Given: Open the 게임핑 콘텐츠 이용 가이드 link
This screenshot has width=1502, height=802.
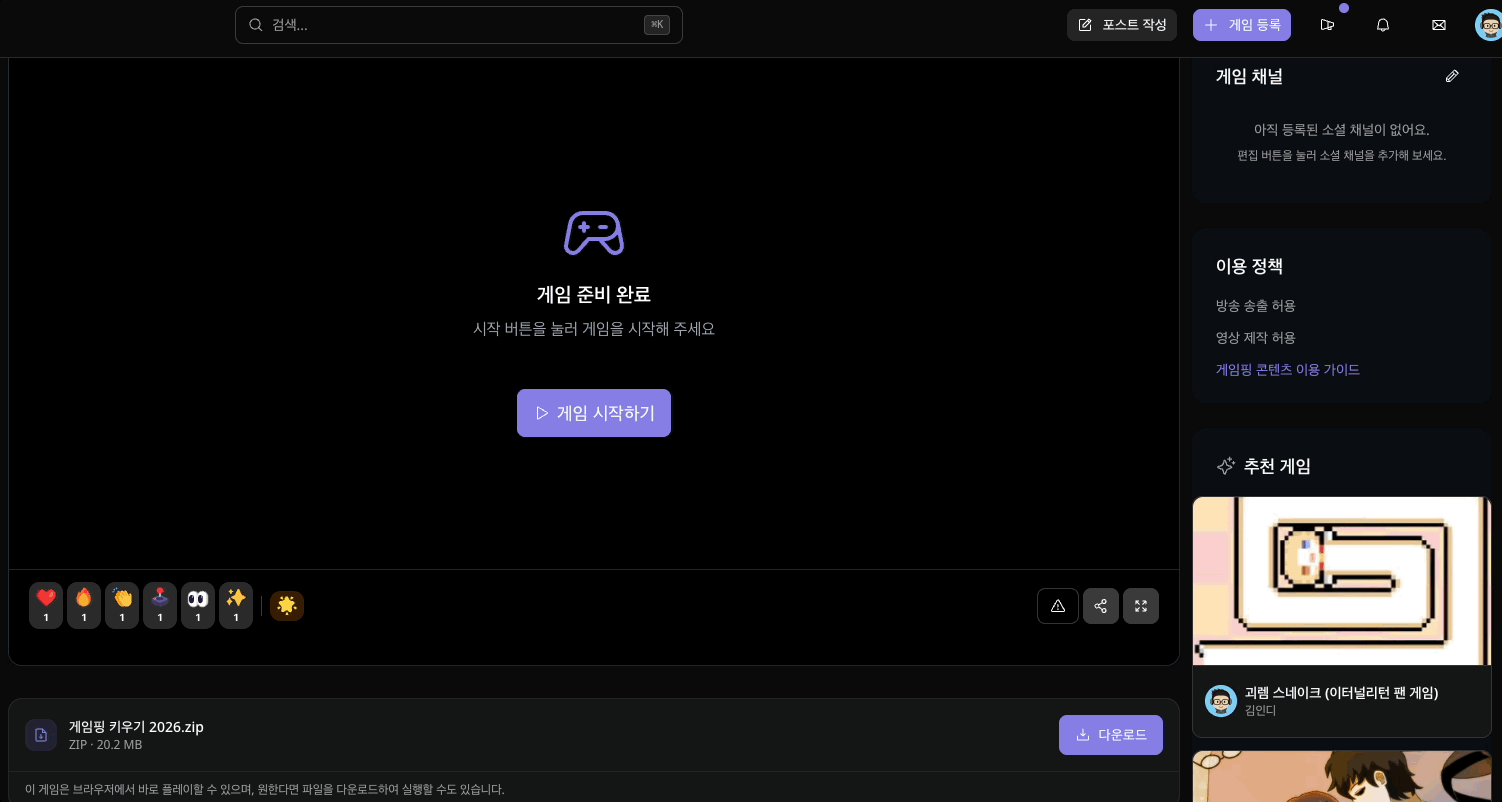Looking at the screenshot, I should pos(1287,369).
